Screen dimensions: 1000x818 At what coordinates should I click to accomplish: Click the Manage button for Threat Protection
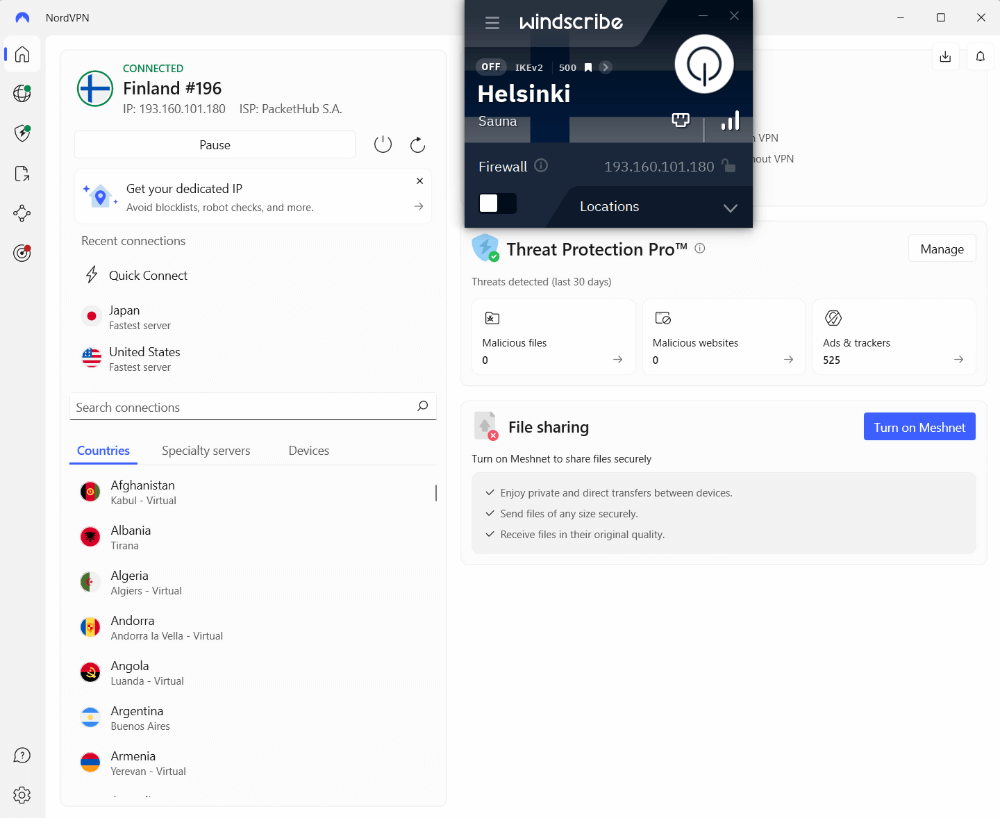click(942, 249)
